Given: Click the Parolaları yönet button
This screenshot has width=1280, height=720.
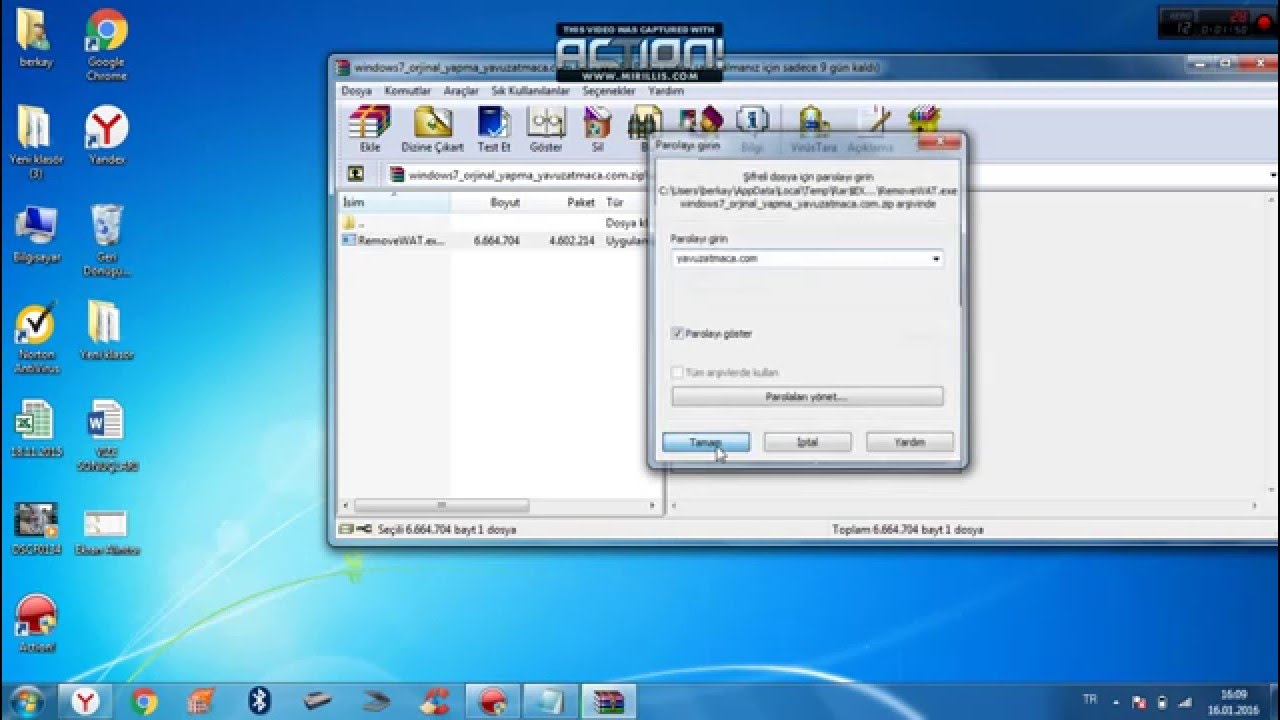Looking at the screenshot, I should 807,397.
